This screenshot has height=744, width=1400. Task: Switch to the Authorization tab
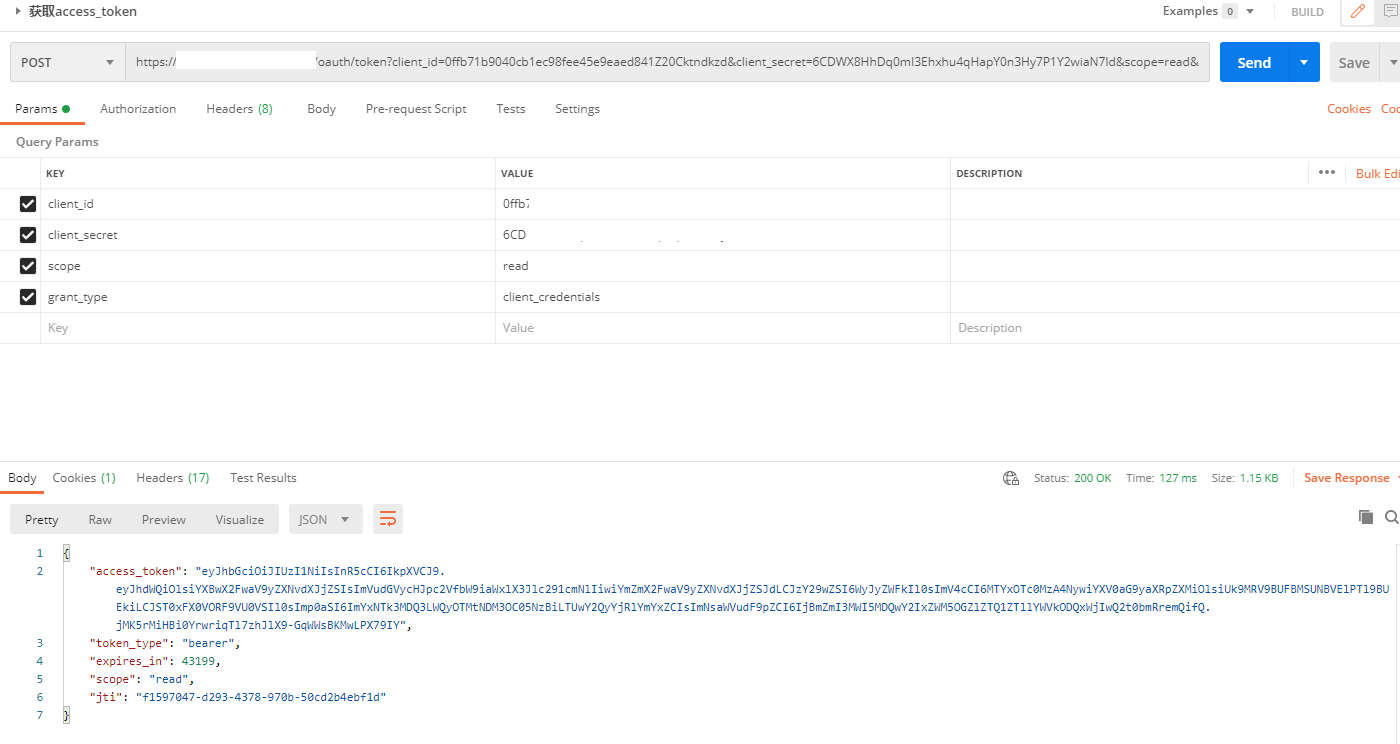(138, 109)
